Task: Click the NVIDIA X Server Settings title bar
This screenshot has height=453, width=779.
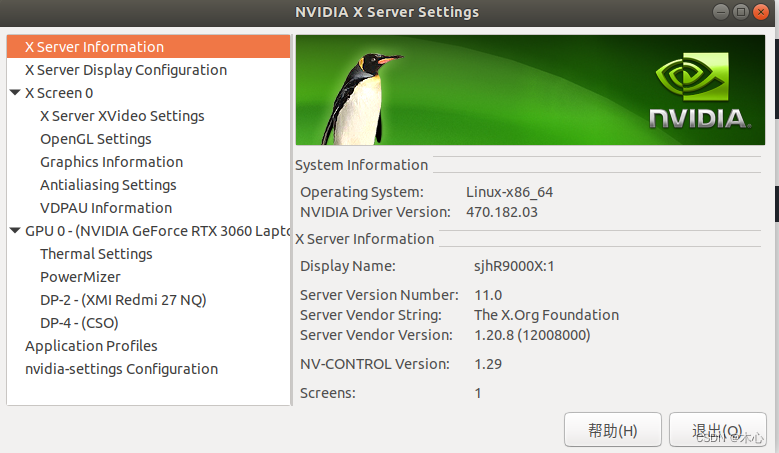Action: click(x=387, y=12)
